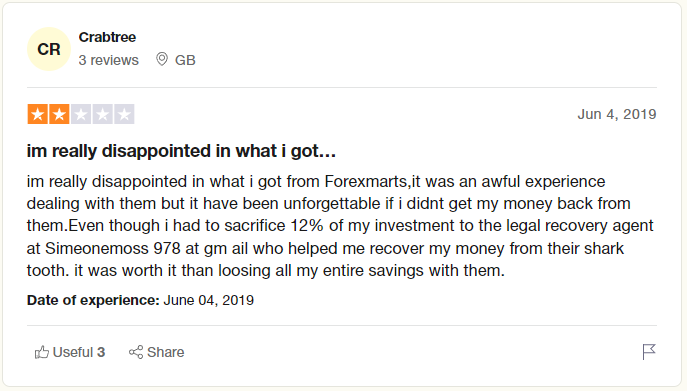Viewport: 687px width, 391px height.
Task: Click the second orange star
Action: pyautogui.click(x=59, y=114)
